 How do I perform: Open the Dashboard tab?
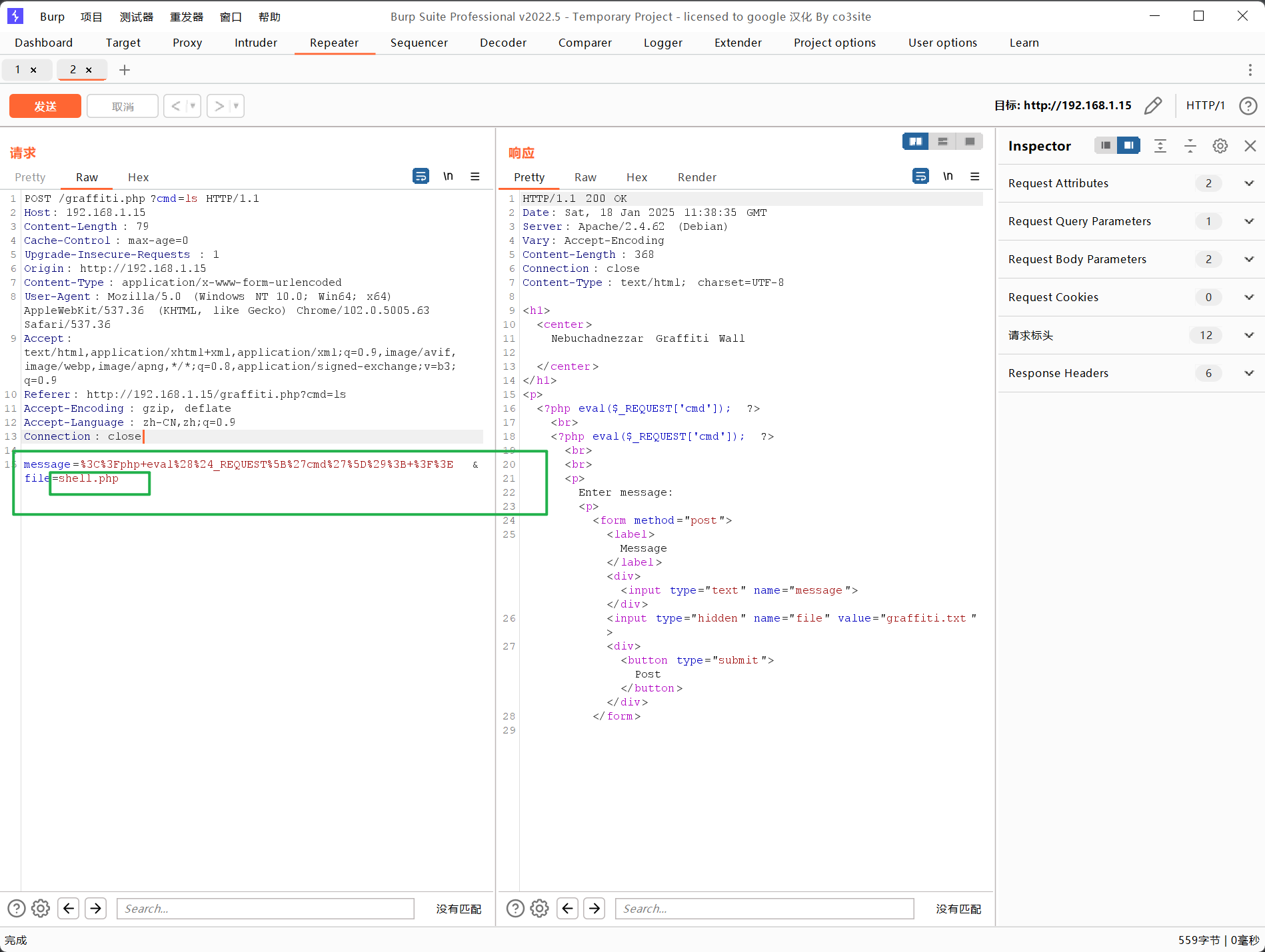pyautogui.click(x=43, y=43)
